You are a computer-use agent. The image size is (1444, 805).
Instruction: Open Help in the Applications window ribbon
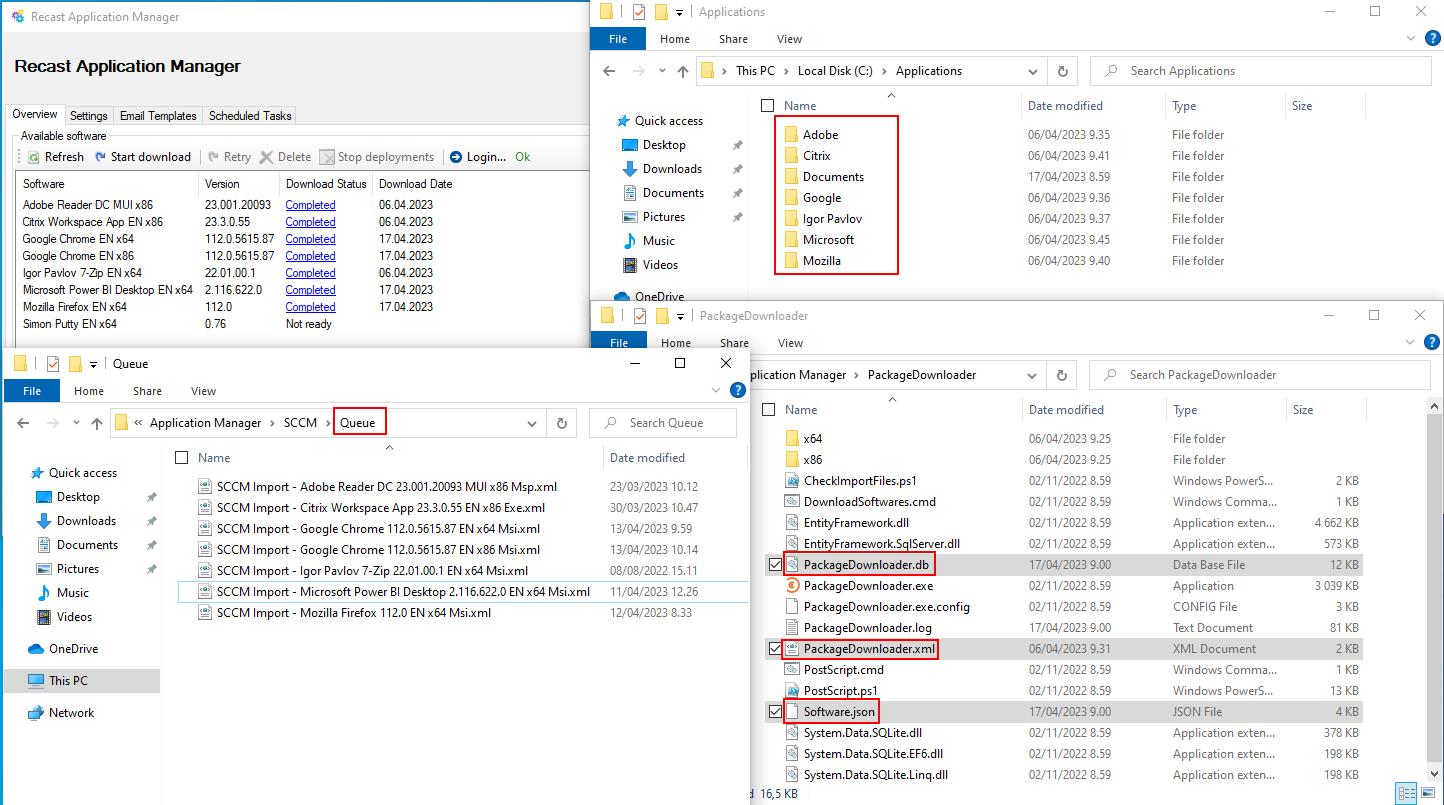click(x=1432, y=38)
